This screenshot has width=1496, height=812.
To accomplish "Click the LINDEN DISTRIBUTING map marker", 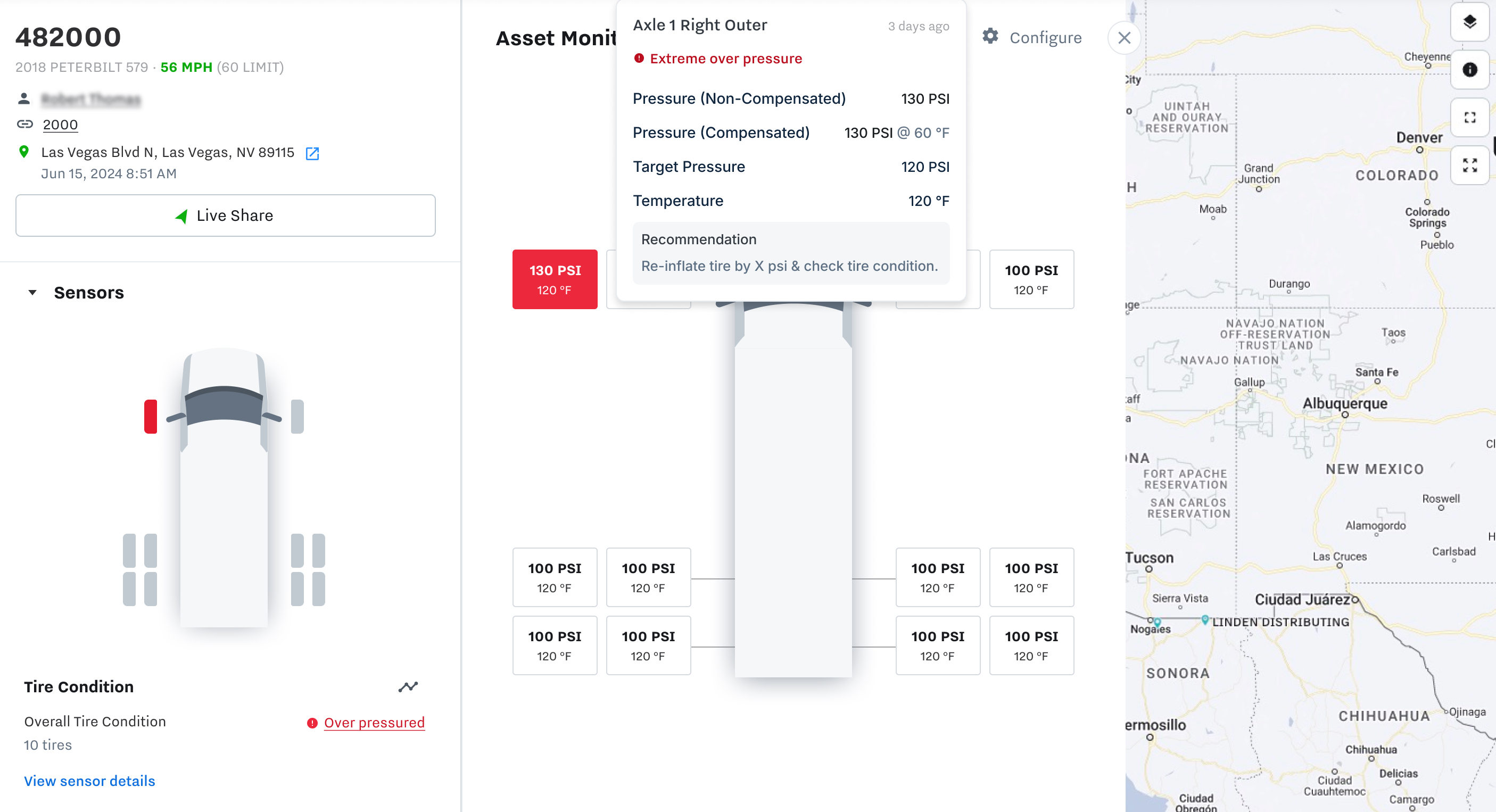I will tap(1205, 620).
